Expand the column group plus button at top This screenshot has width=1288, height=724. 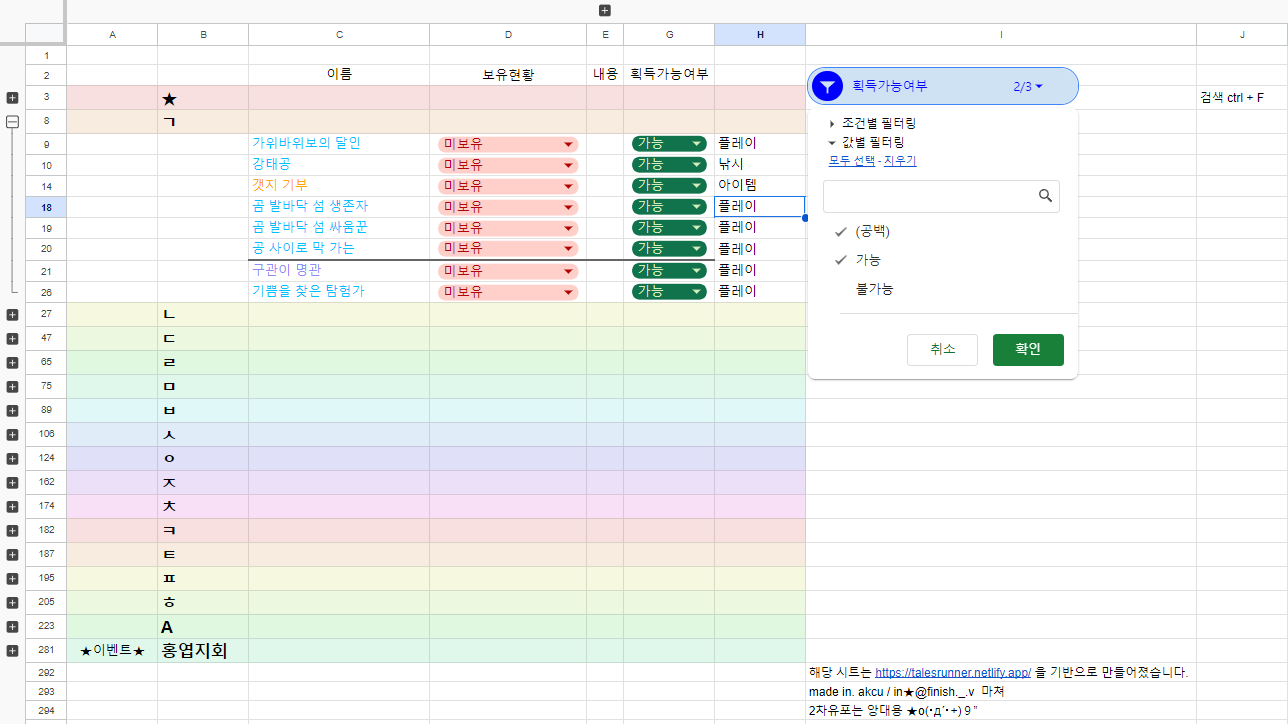coord(605,10)
